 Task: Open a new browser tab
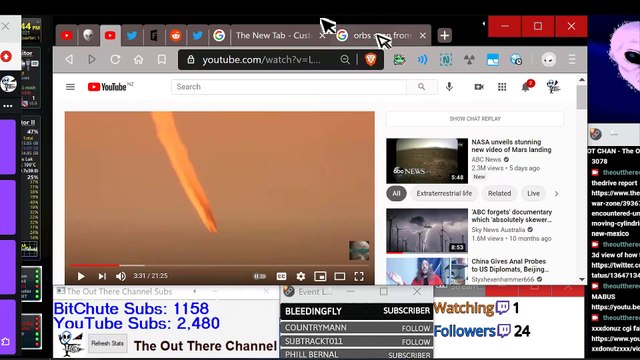(x=444, y=36)
